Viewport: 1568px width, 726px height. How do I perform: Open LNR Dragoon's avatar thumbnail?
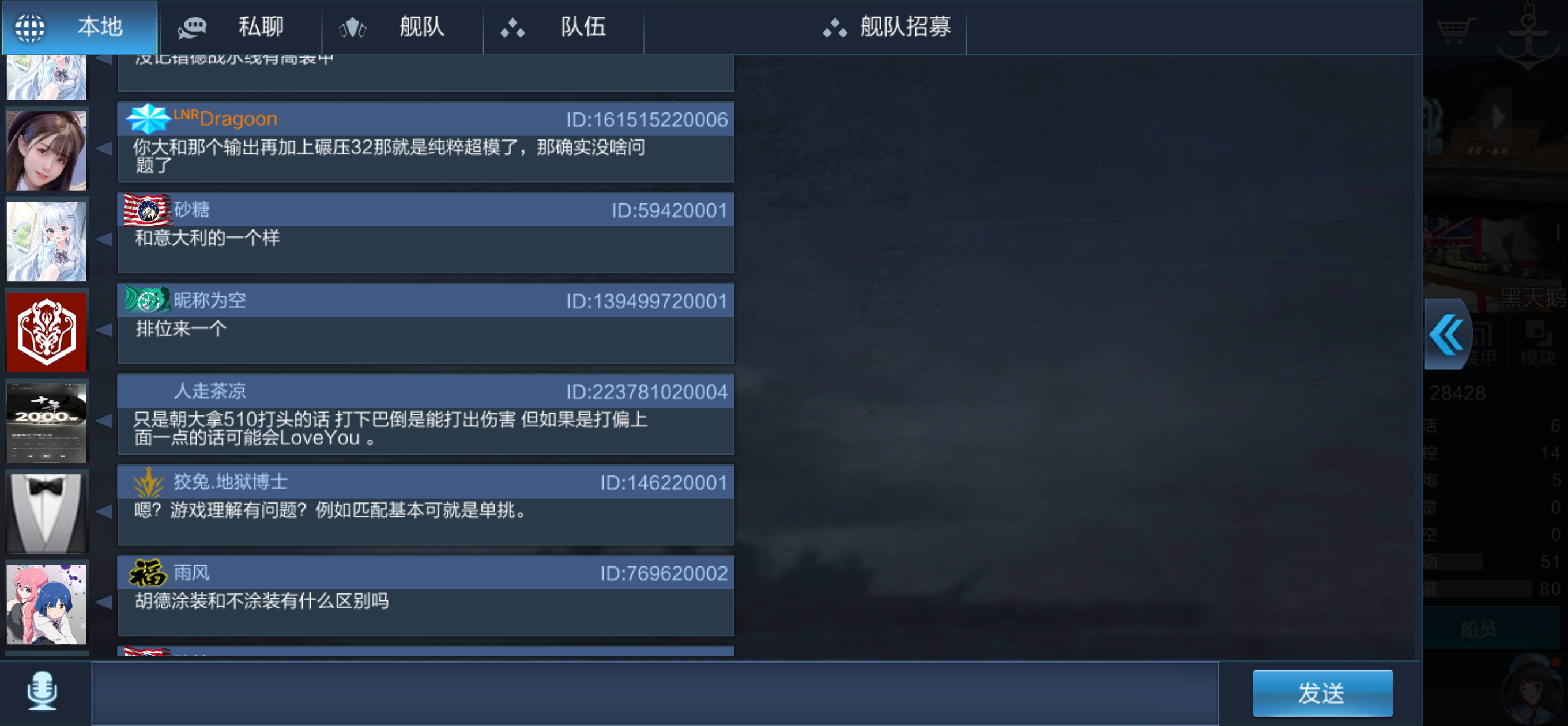47,150
